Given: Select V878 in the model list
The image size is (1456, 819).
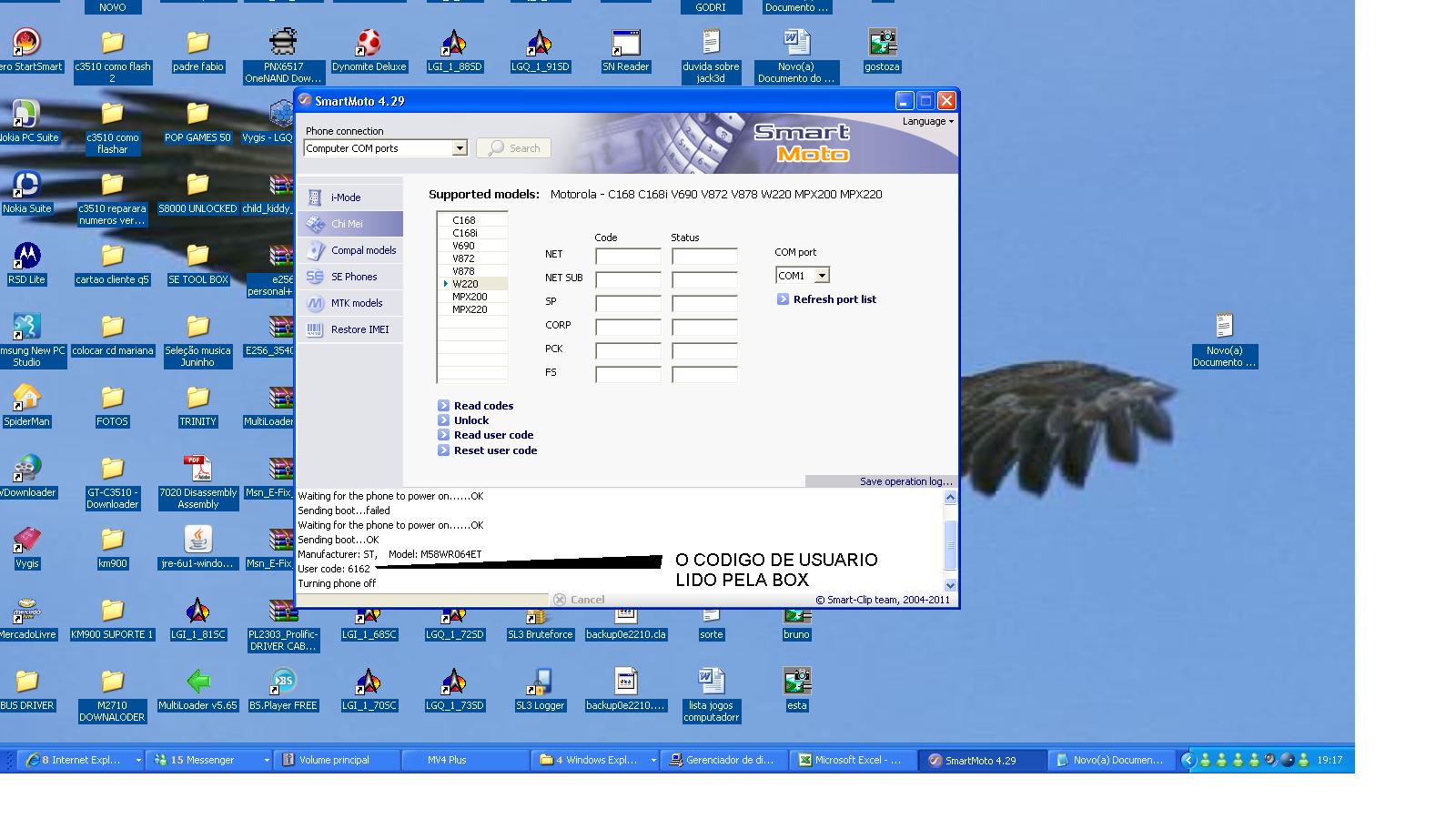Looking at the screenshot, I should click(x=472, y=271).
